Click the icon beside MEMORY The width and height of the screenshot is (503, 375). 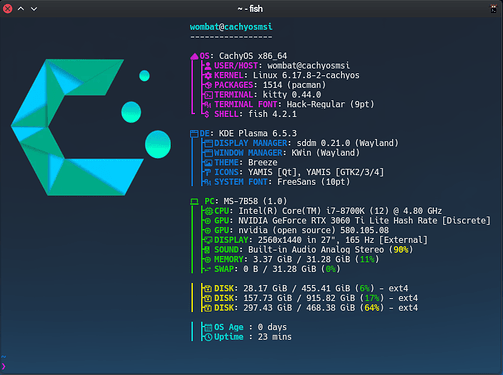point(208,259)
